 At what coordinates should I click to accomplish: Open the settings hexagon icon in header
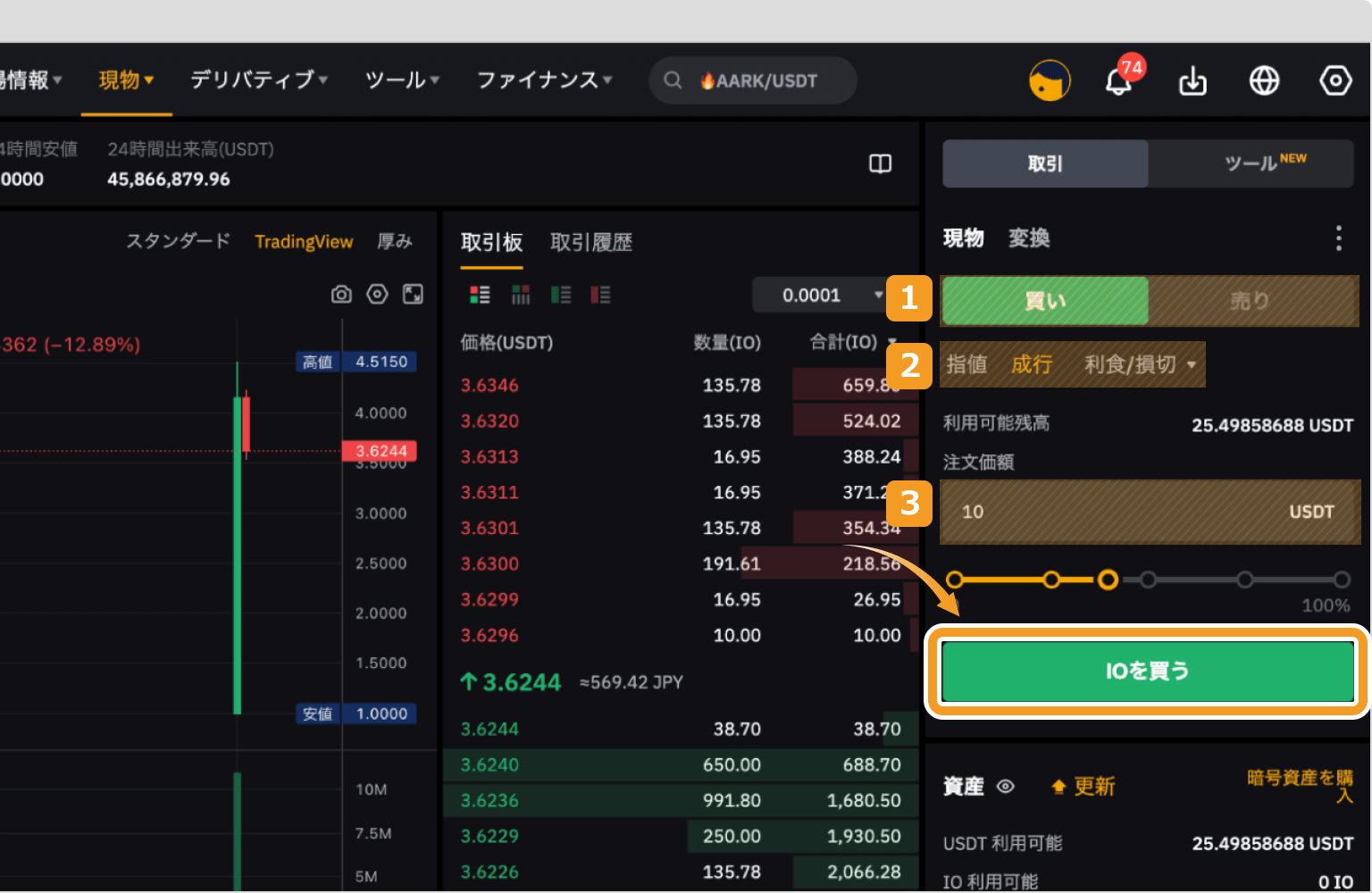(1335, 80)
